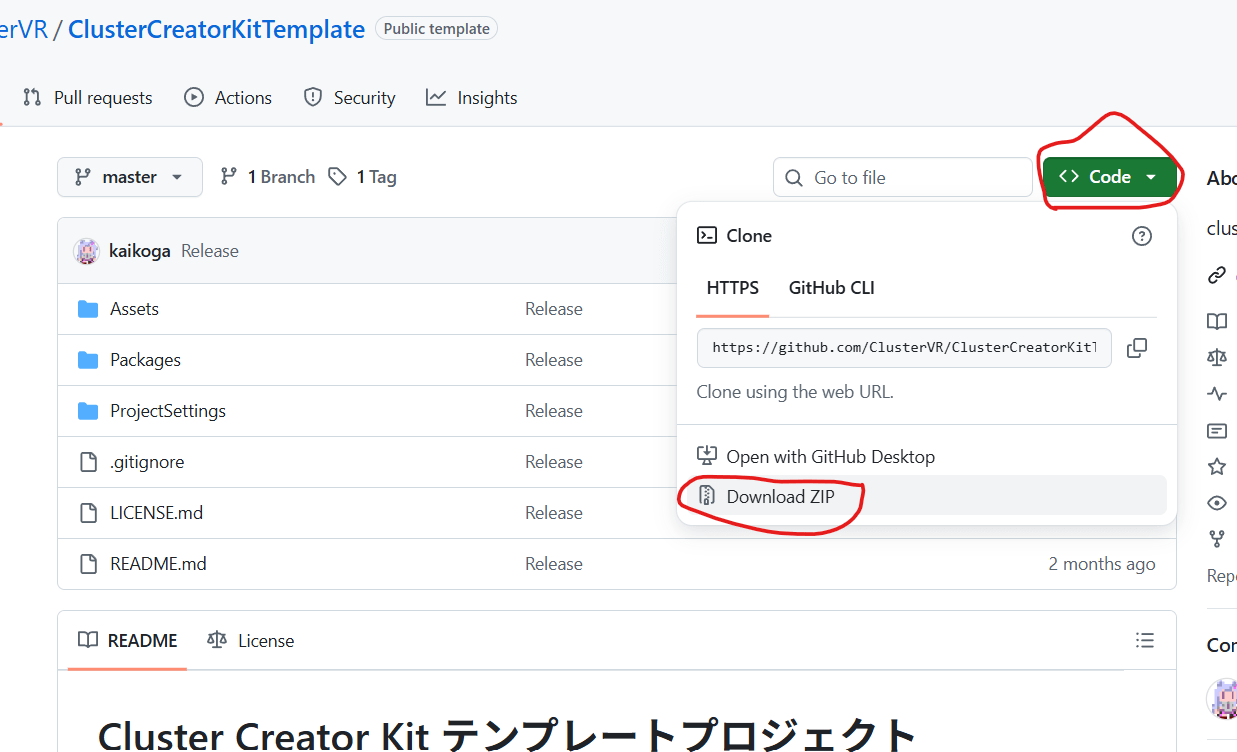Select the HTTPS clone tab
This screenshot has width=1237, height=752.
tap(732, 288)
